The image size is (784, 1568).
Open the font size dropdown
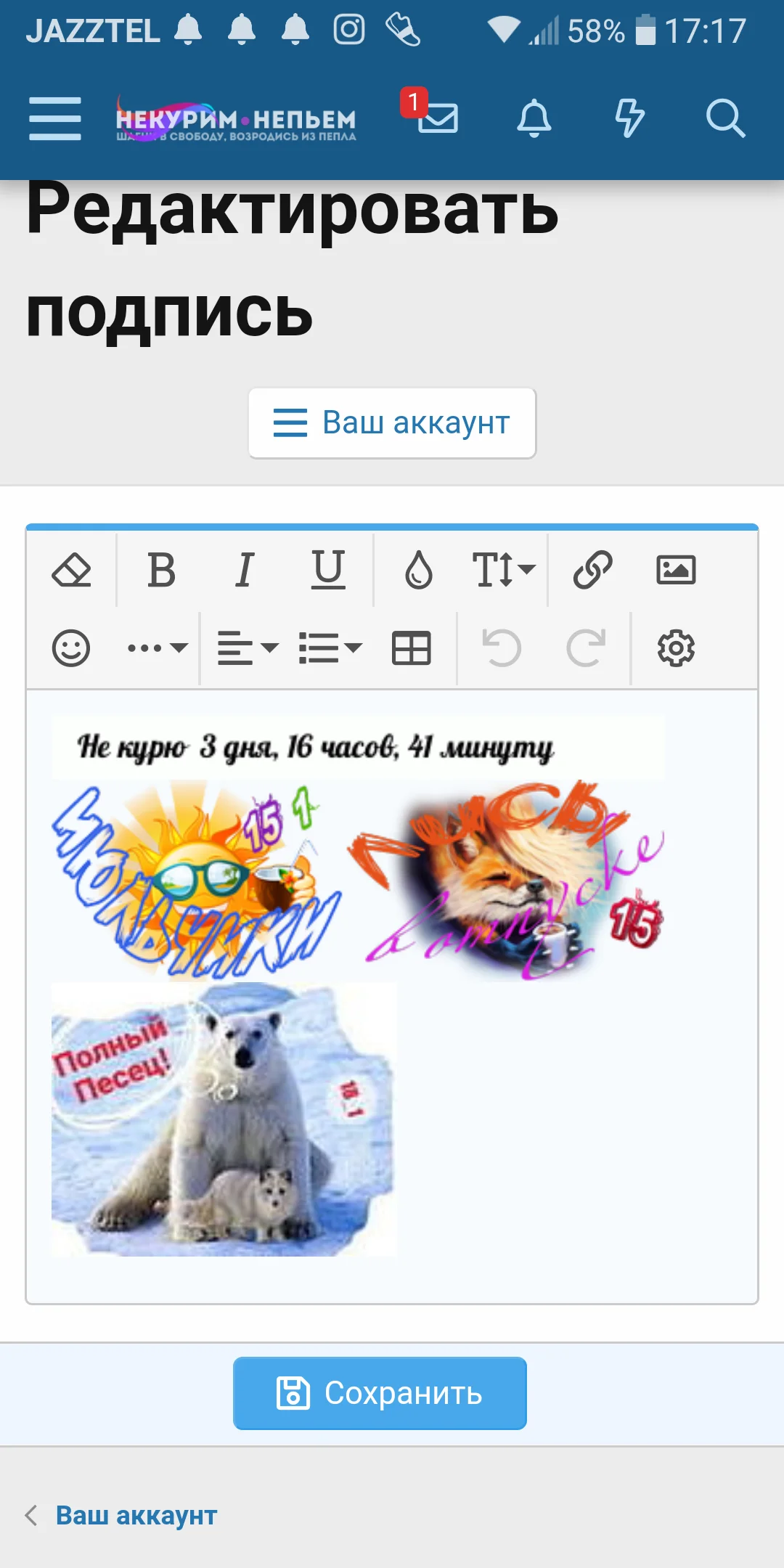pyautogui.click(x=504, y=570)
